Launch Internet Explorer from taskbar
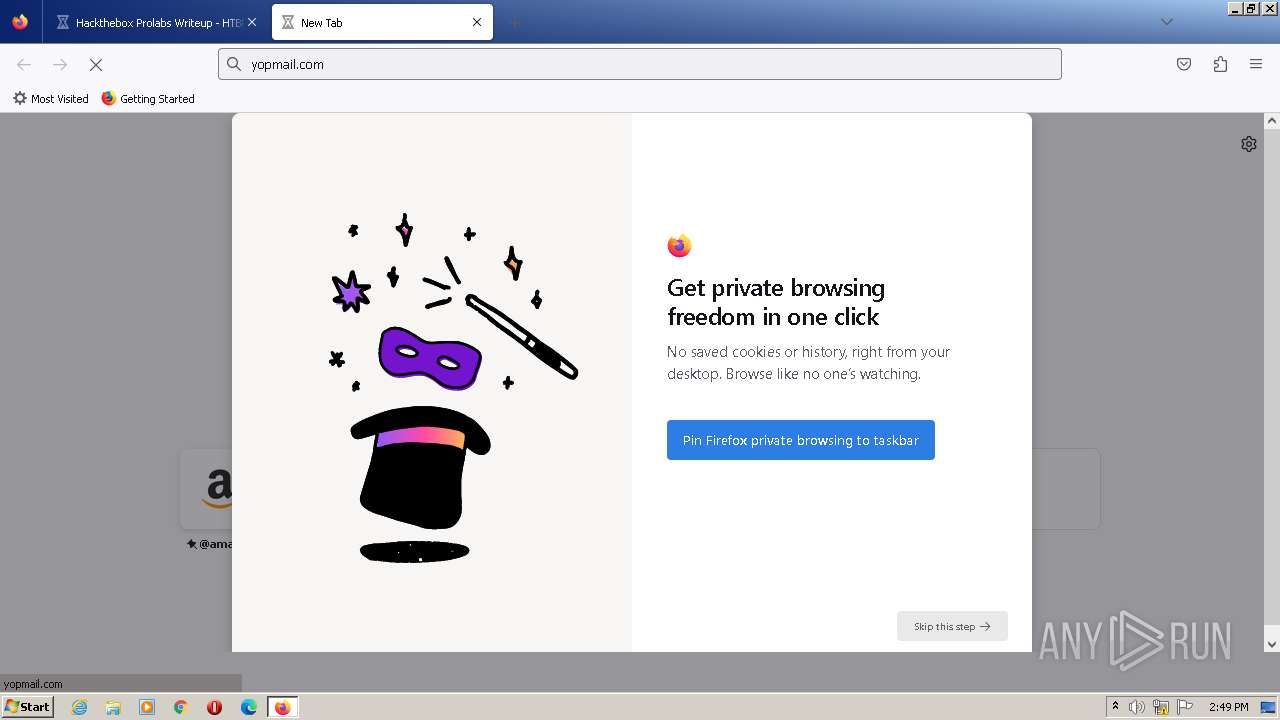 click(79, 707)
